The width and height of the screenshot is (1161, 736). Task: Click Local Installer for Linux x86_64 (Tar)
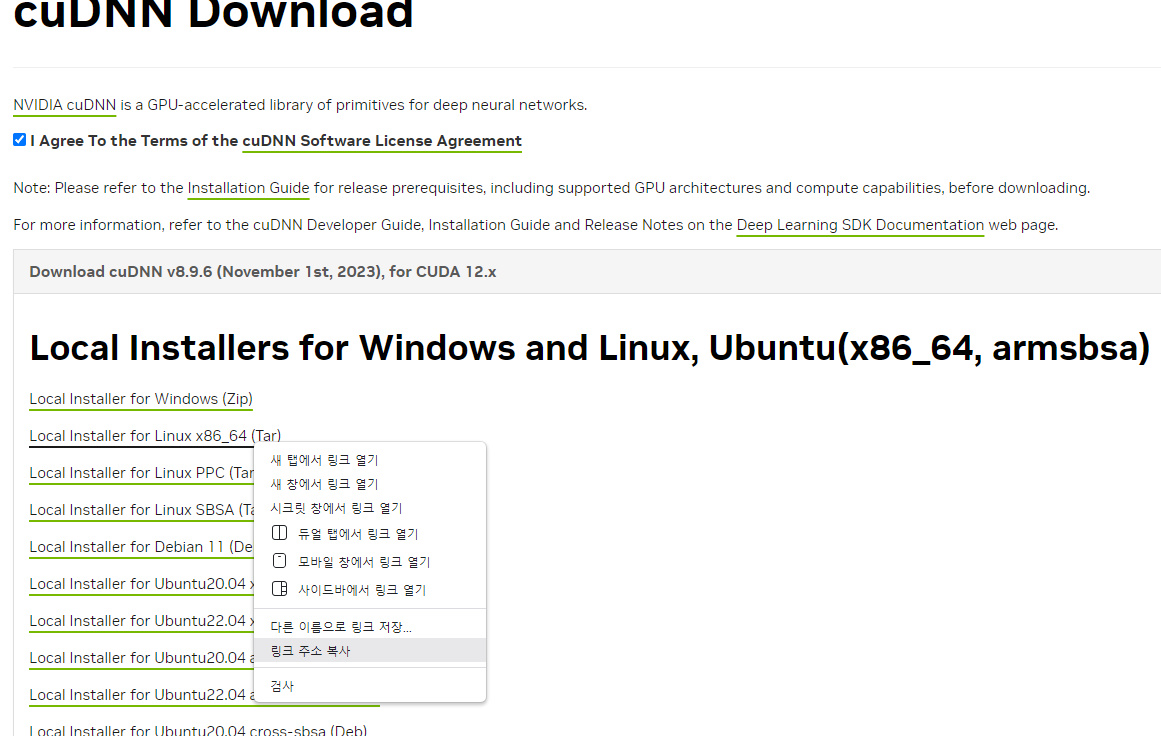click(x=155, y=436)
